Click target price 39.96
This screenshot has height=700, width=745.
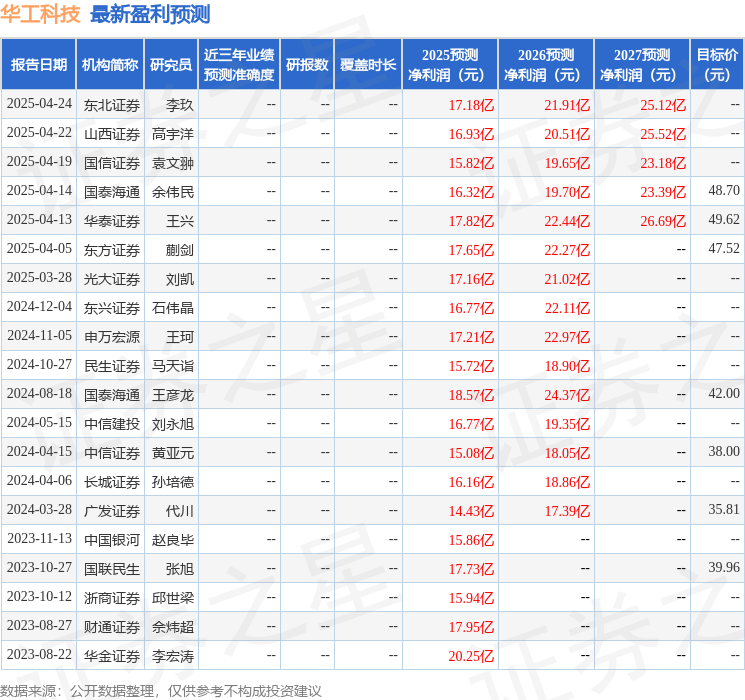724,567
